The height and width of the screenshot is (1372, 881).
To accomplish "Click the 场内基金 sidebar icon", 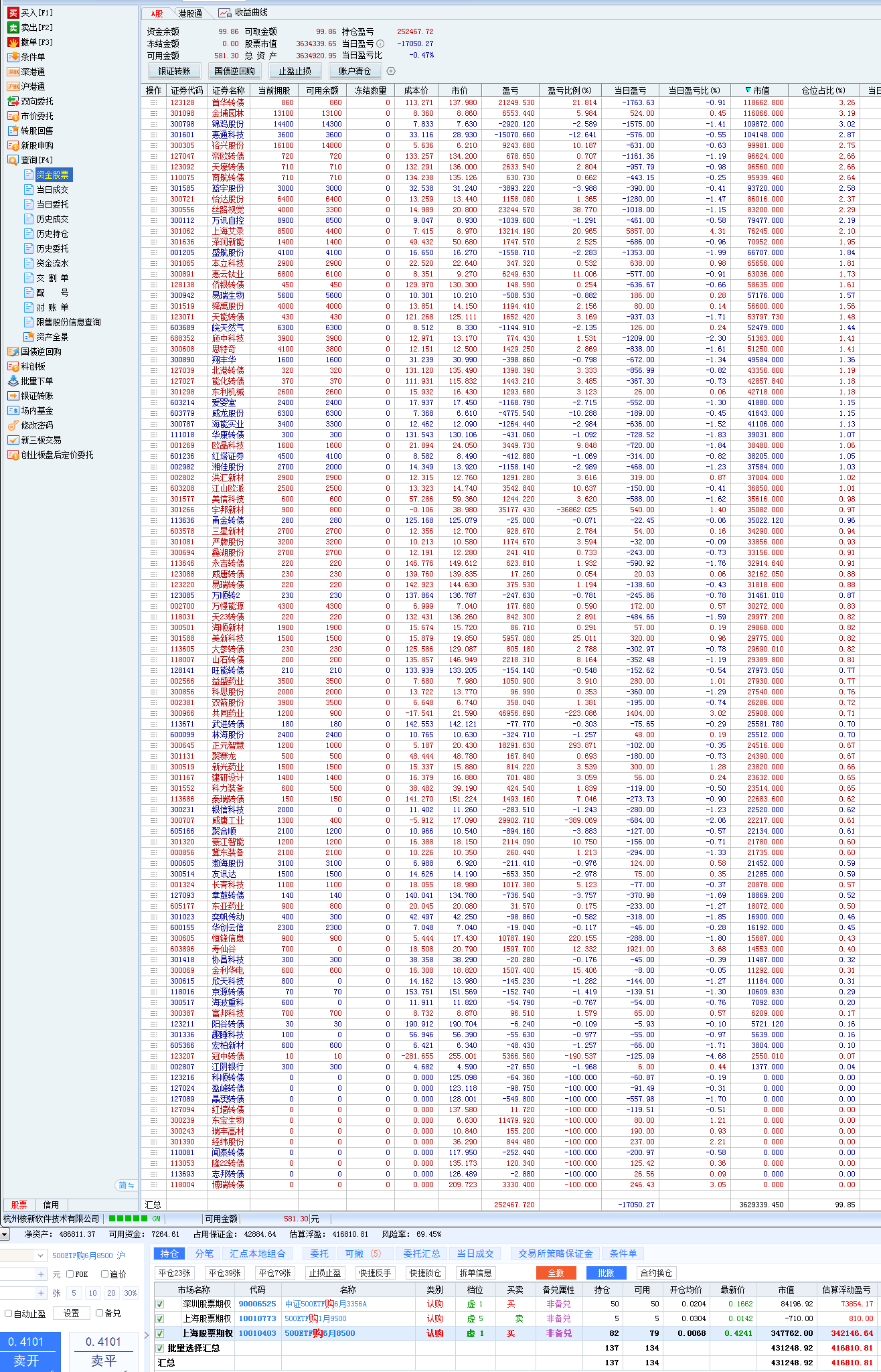I will point(13,410).
